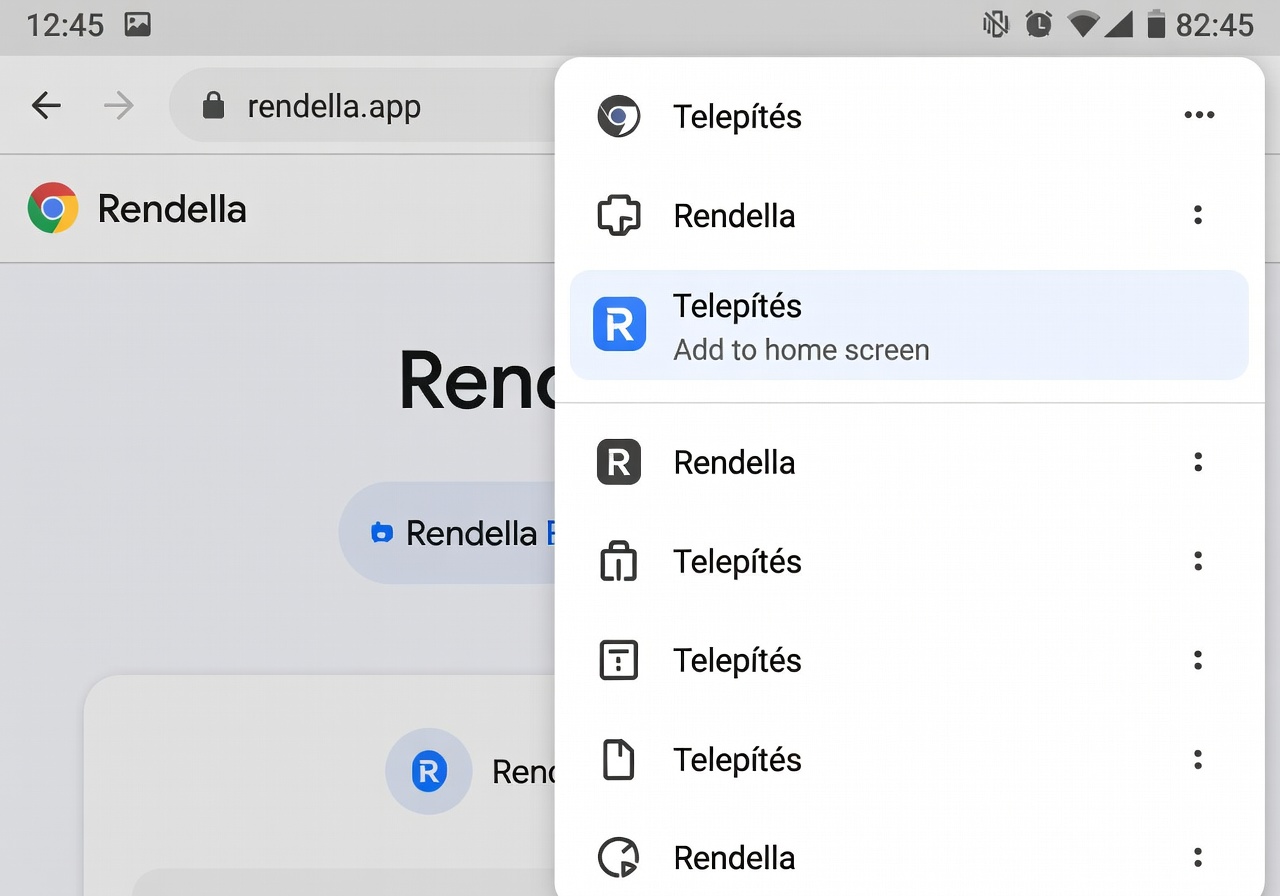Screen dimensions: 1280x896
Task: Tap the battery status icon
Action: (x=1156, y=24)
